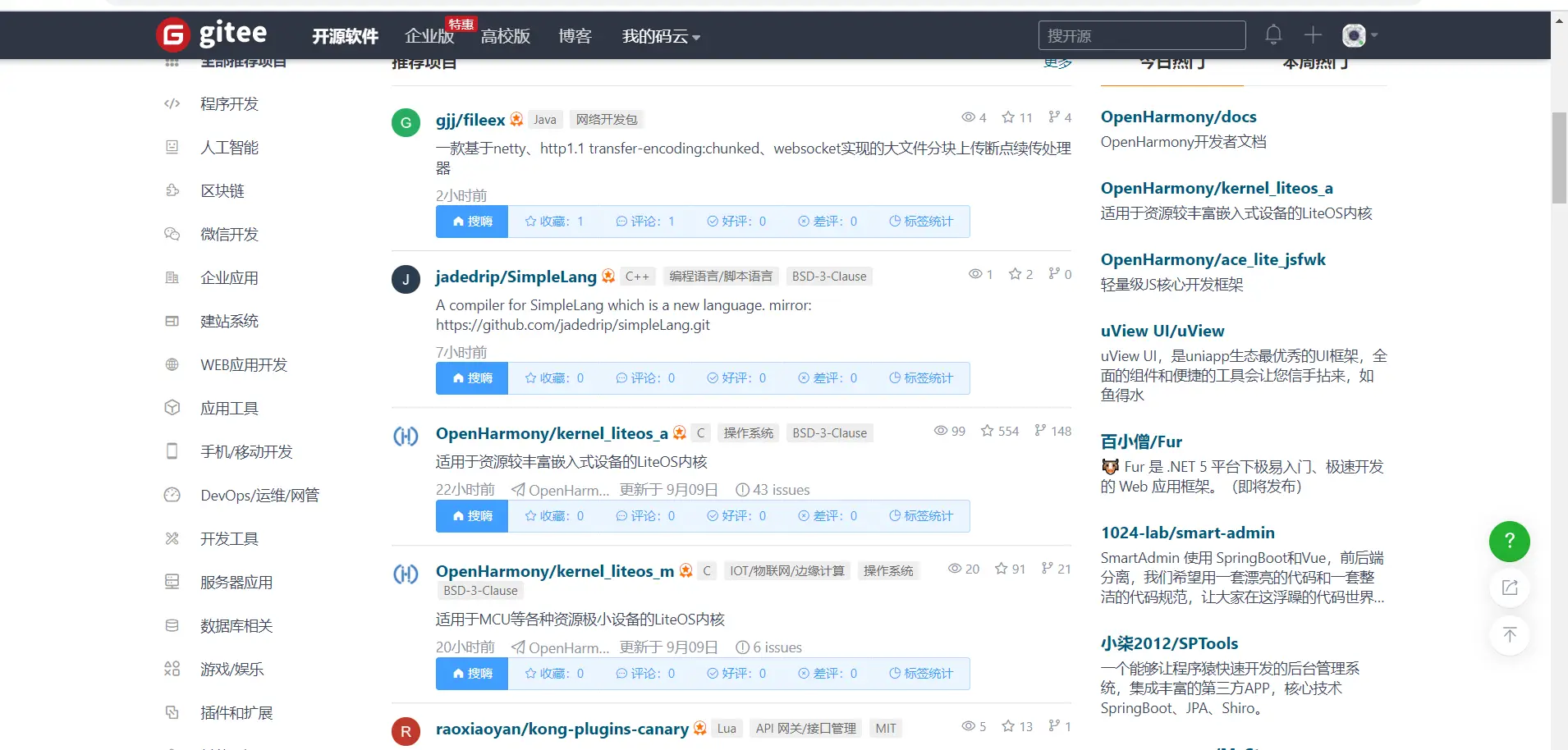1568x750 pixels.
Task: Open the 人工智能 category link
Action: tap(229, 148)
